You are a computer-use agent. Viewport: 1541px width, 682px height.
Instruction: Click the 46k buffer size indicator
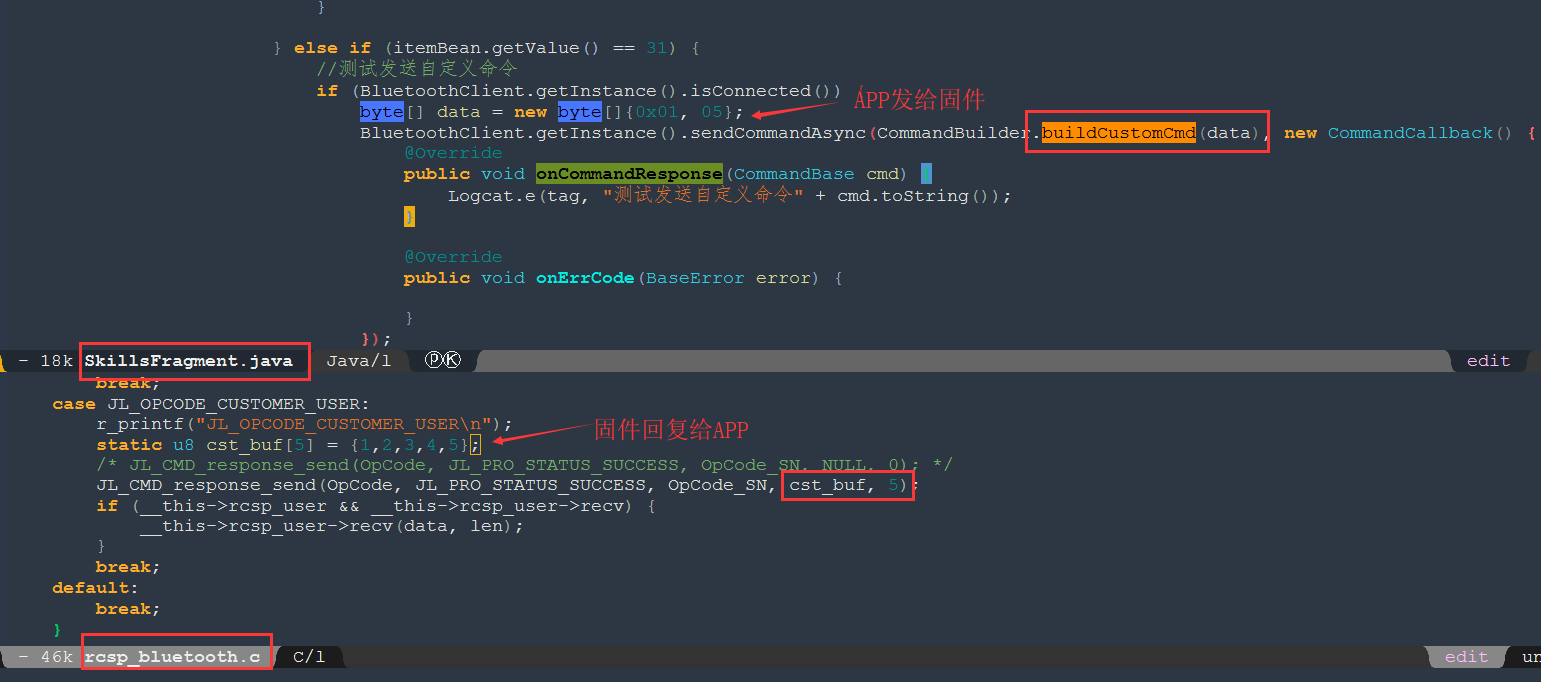click(56, 656)
